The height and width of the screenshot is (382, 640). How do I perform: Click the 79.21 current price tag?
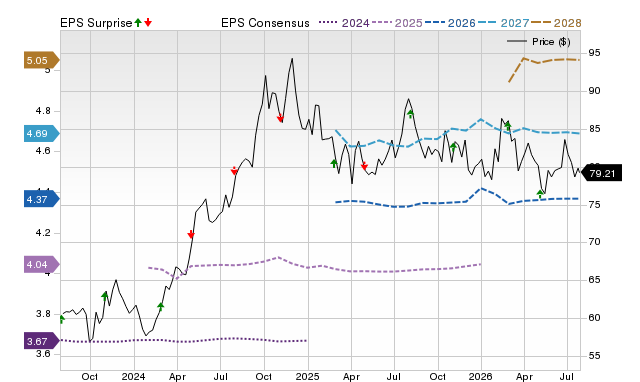click(x=601, y=173)
